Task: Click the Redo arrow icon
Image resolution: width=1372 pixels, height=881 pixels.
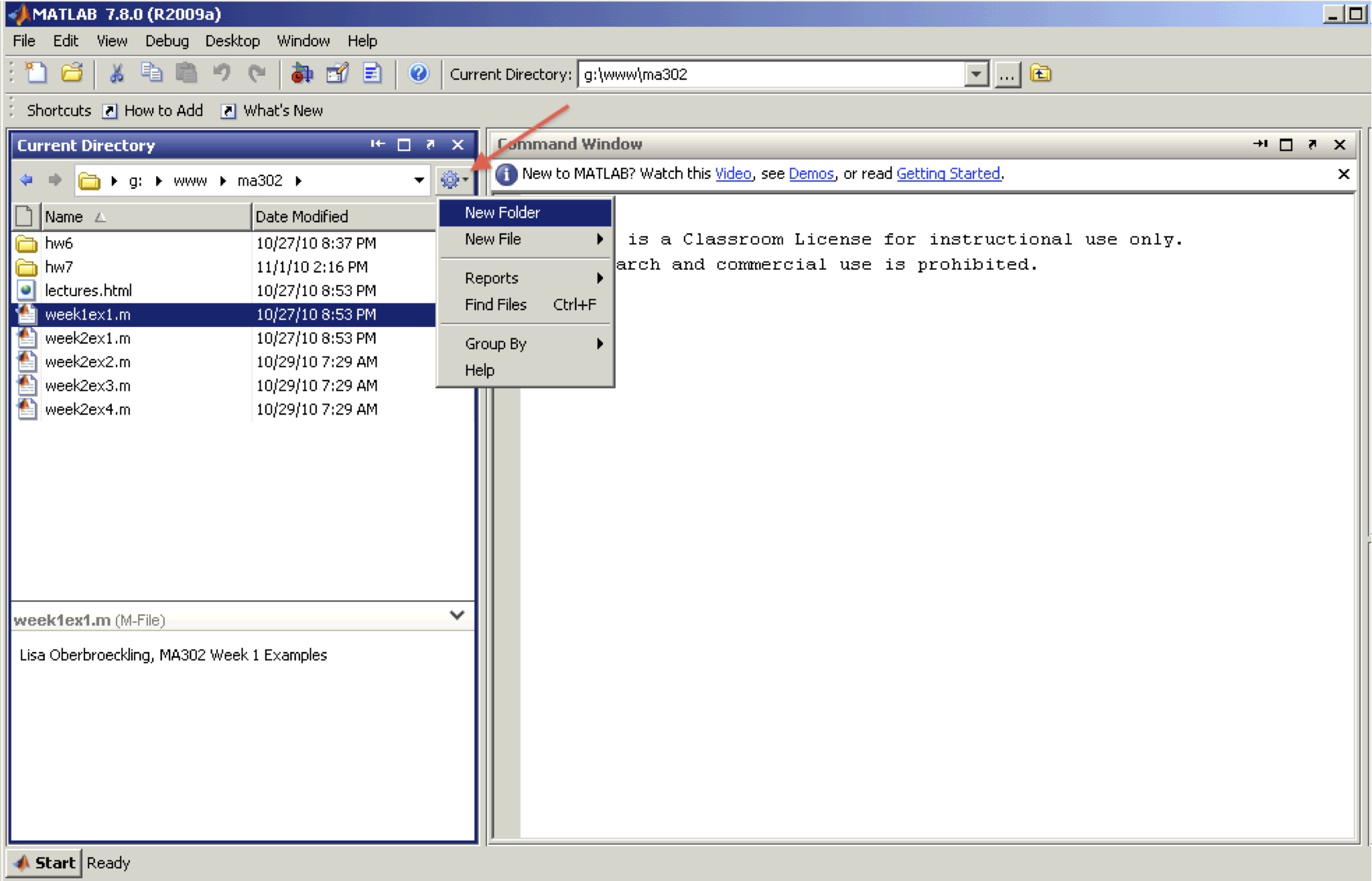Action: (x=257, y=73)
